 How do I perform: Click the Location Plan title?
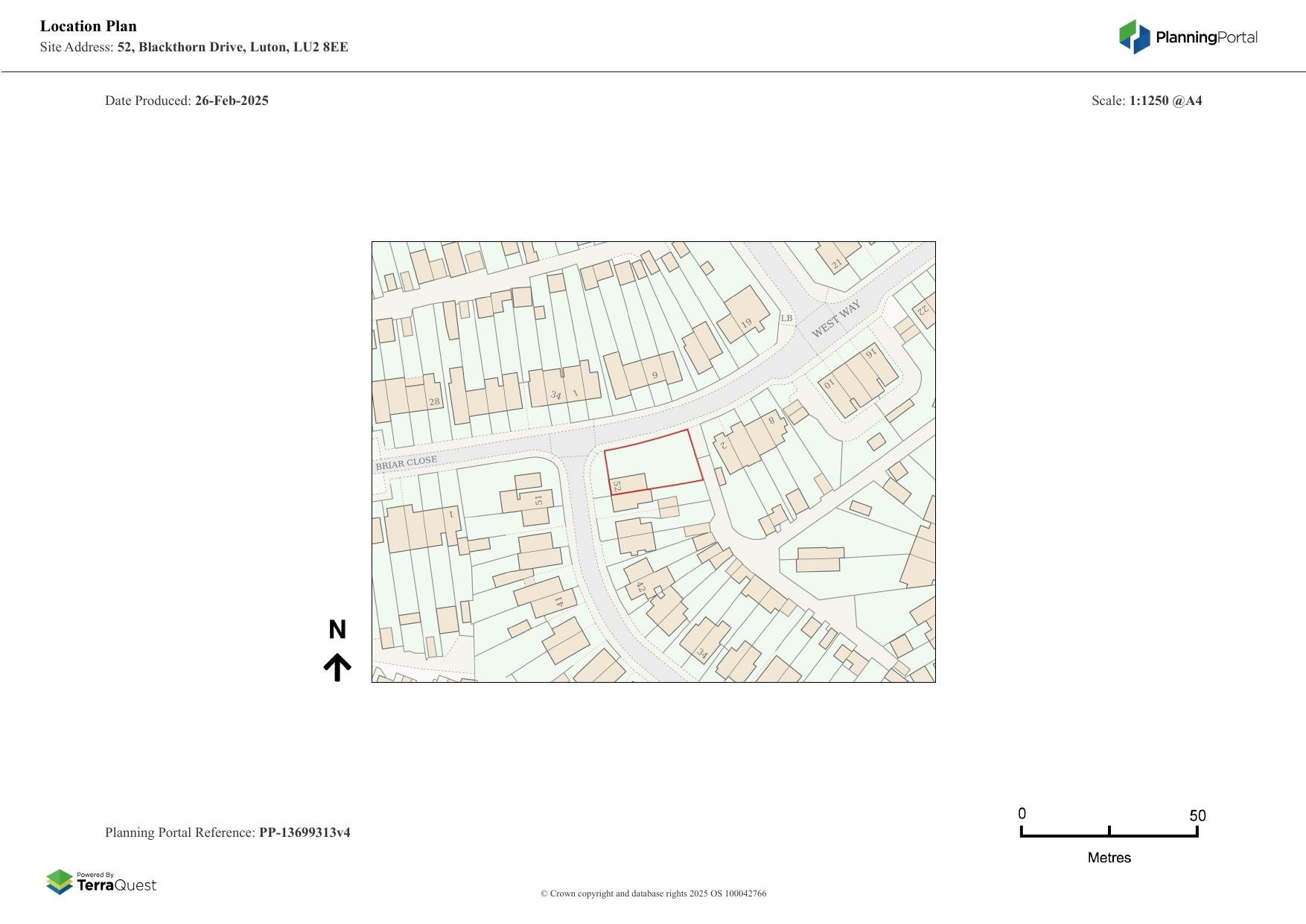89,26
